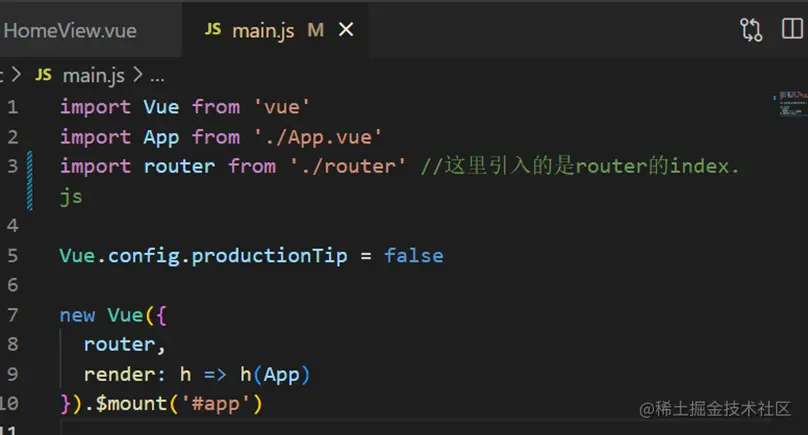Click line number 3 in the gutter
Image resolution: width=808 pixels, height=435 pixels.
pyautogui.click(x=13, y=166)
